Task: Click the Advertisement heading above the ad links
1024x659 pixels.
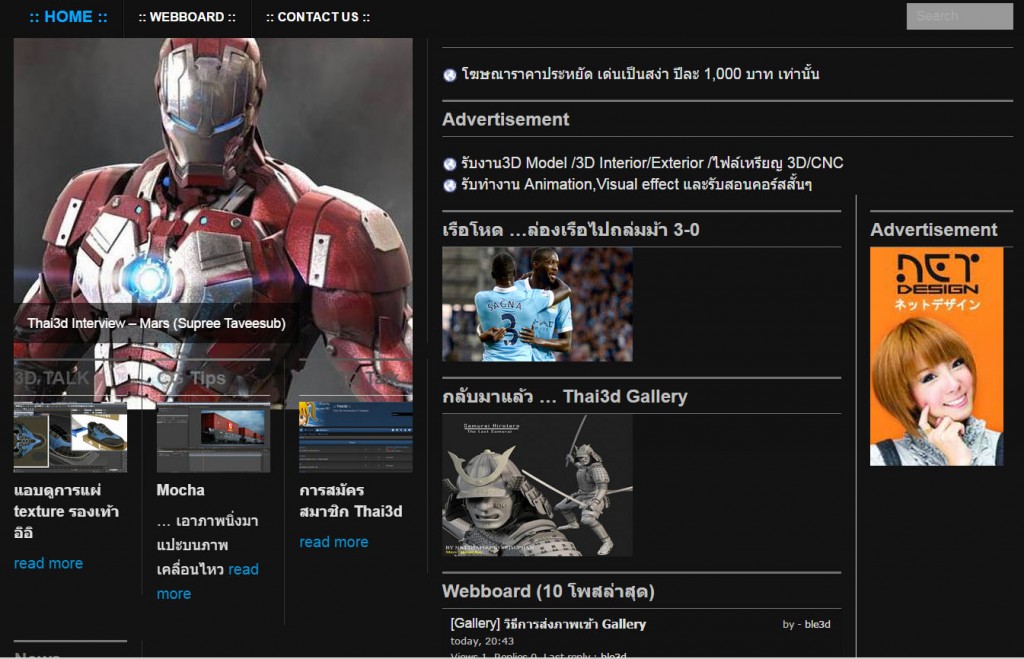Action: 505,120
